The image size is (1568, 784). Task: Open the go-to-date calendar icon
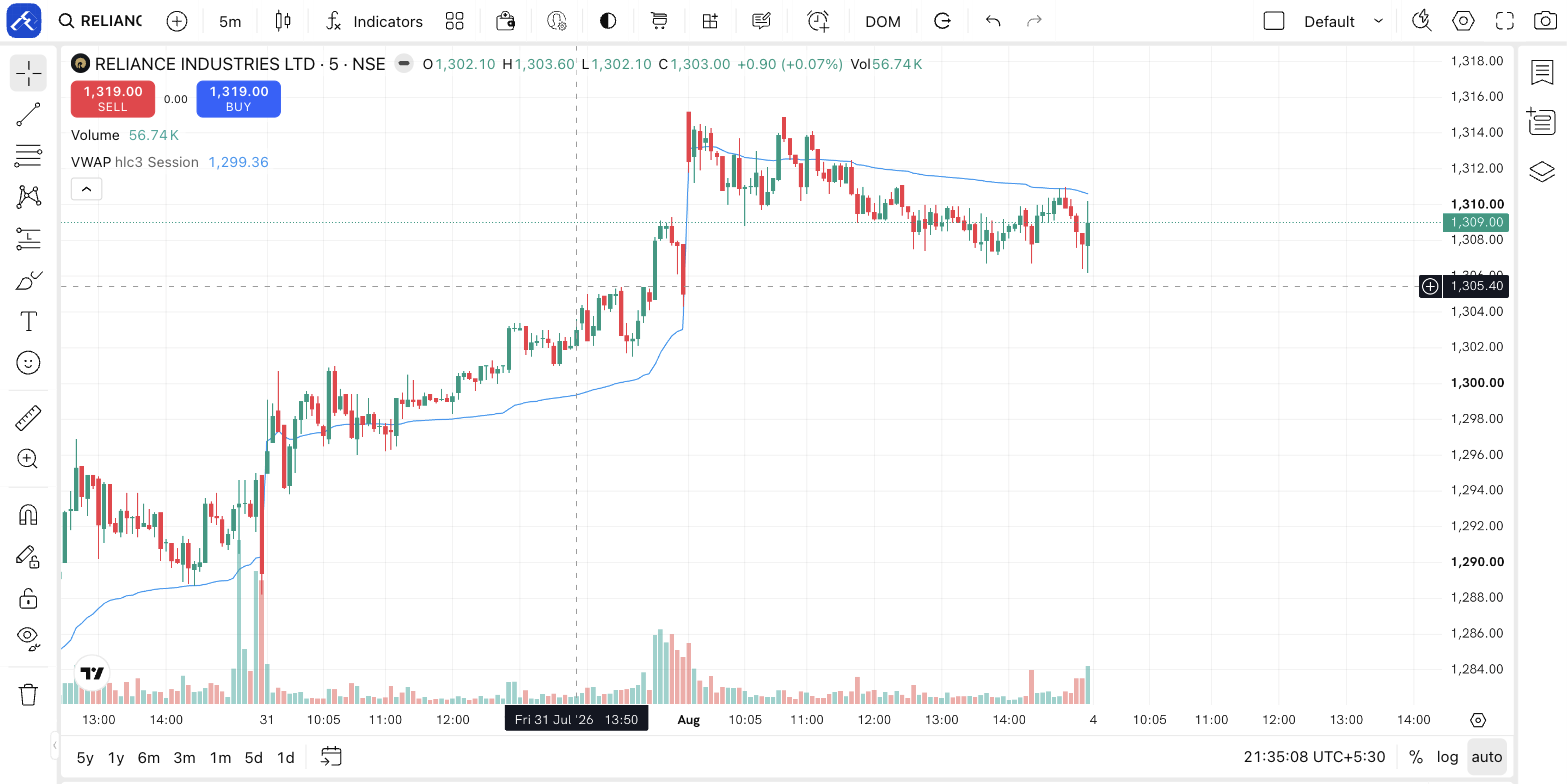pos(332,757)
